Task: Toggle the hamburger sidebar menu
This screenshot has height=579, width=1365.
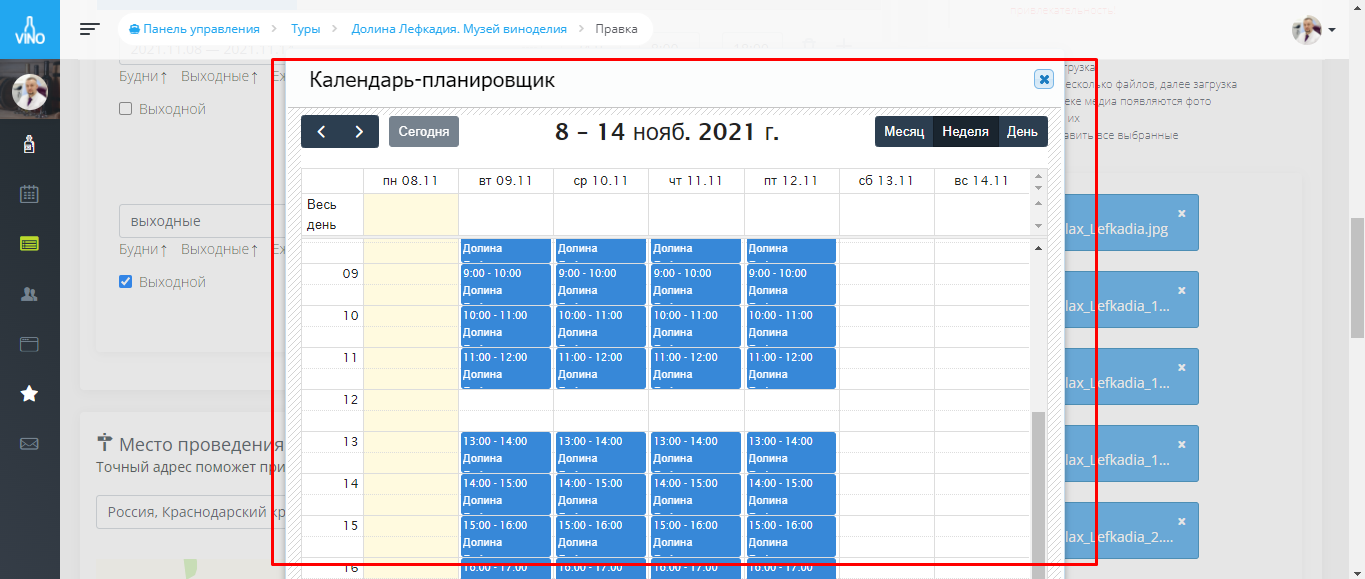Action: pos(90,29)
